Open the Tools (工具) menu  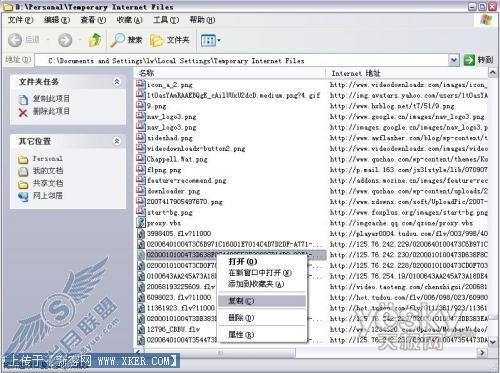coord(166,20)
